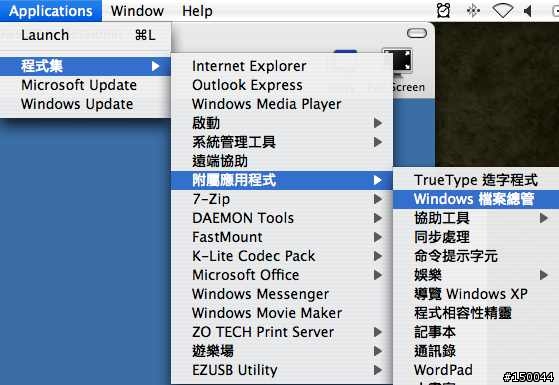Open Windows 檔案總管
The height and width of the screenshot is (385, 559).
(476, 199)
